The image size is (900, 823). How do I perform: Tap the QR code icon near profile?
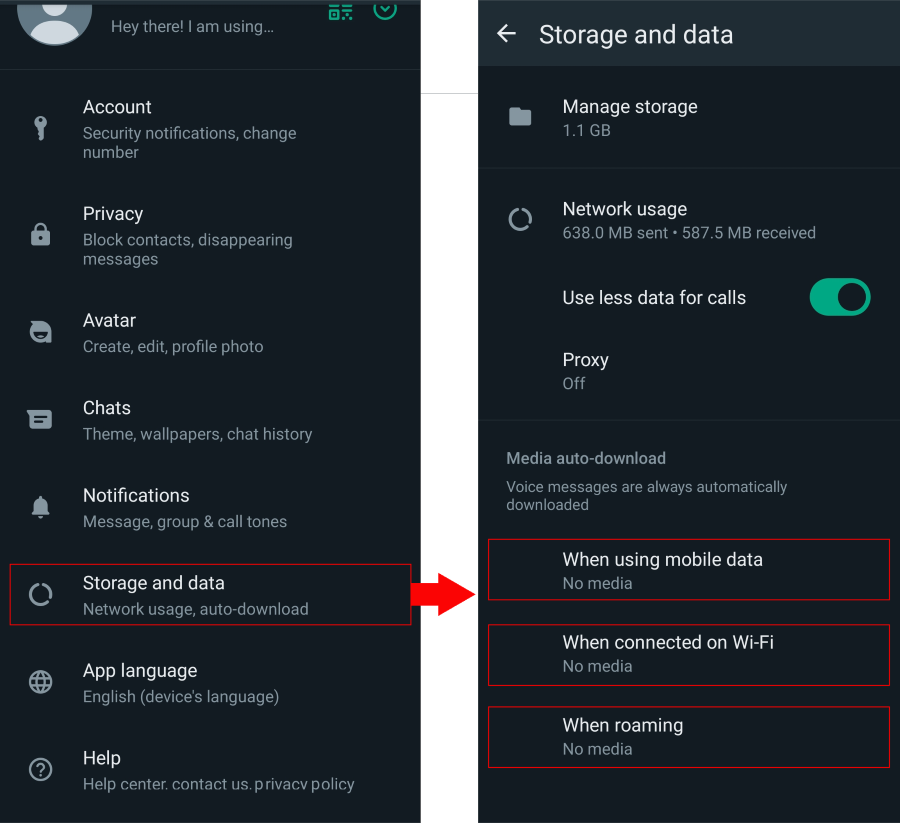[341, 11]
